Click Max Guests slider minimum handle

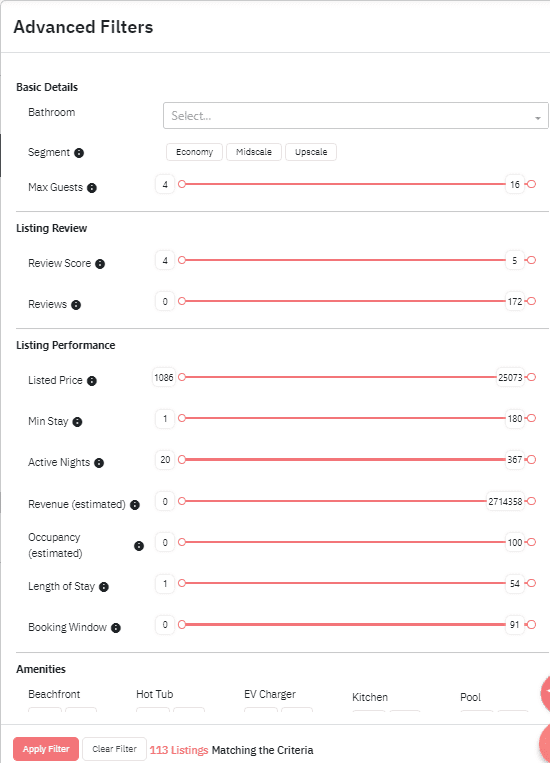(x=182, y=184)
